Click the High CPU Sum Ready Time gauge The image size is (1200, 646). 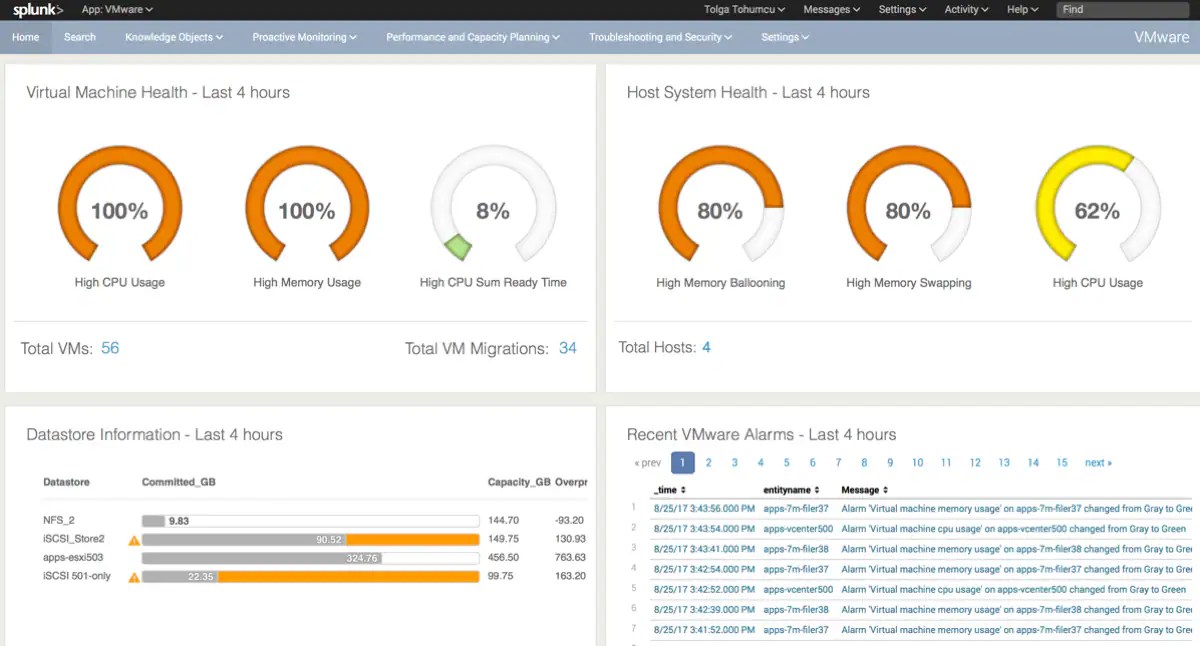[x=493, y=205]
